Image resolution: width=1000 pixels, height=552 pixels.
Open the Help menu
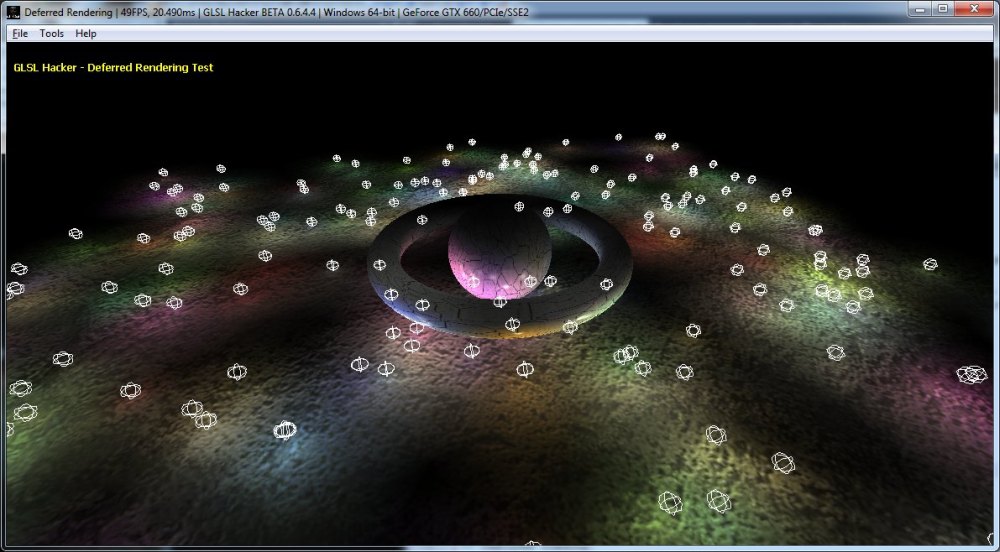coord(85,34)
